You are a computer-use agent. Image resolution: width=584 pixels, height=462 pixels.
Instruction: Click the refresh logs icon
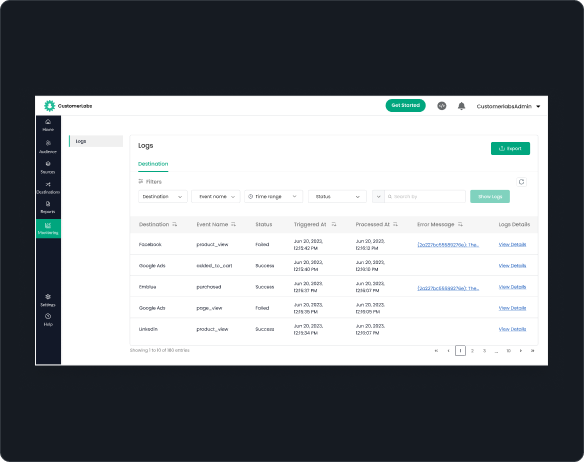click(521, 182)
